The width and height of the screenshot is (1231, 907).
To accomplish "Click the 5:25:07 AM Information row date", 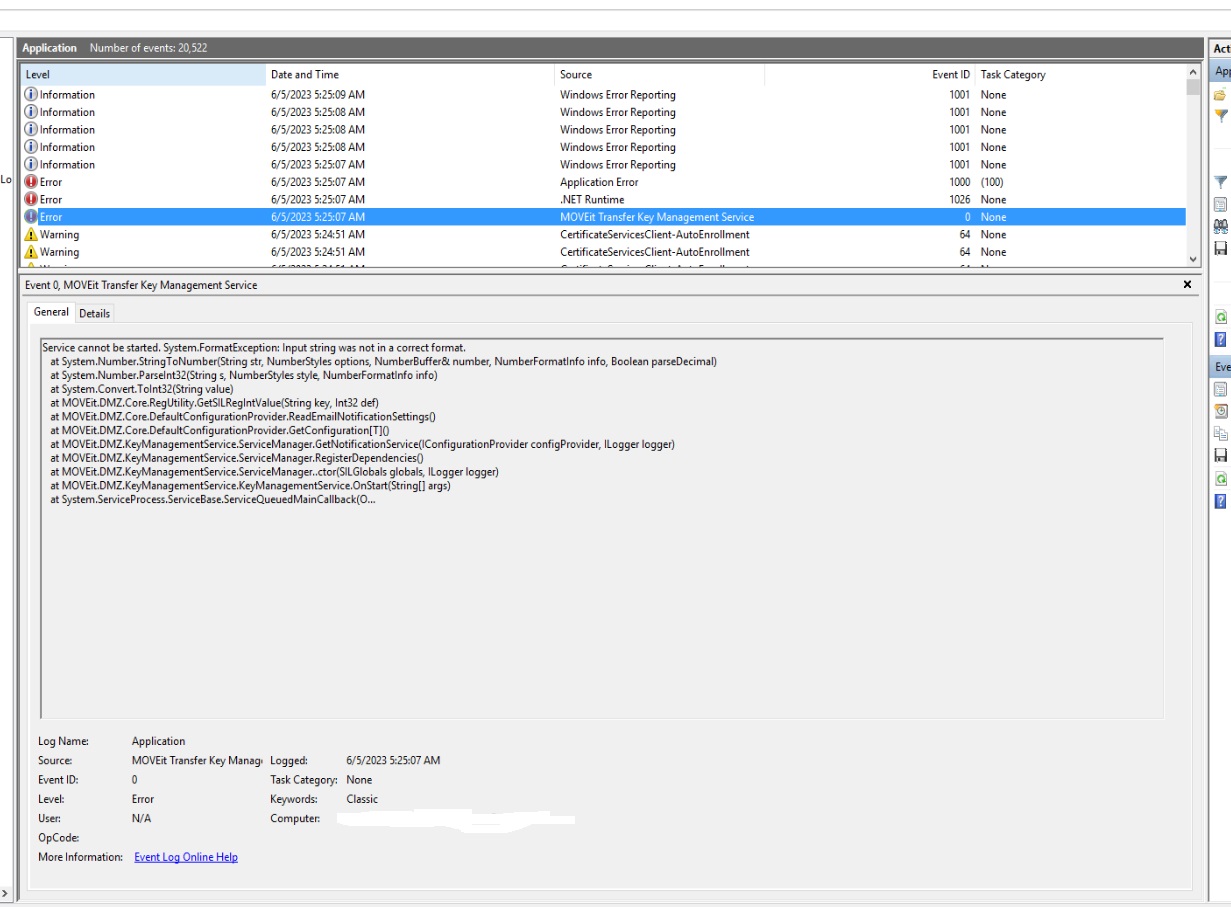I will point(318,165).
